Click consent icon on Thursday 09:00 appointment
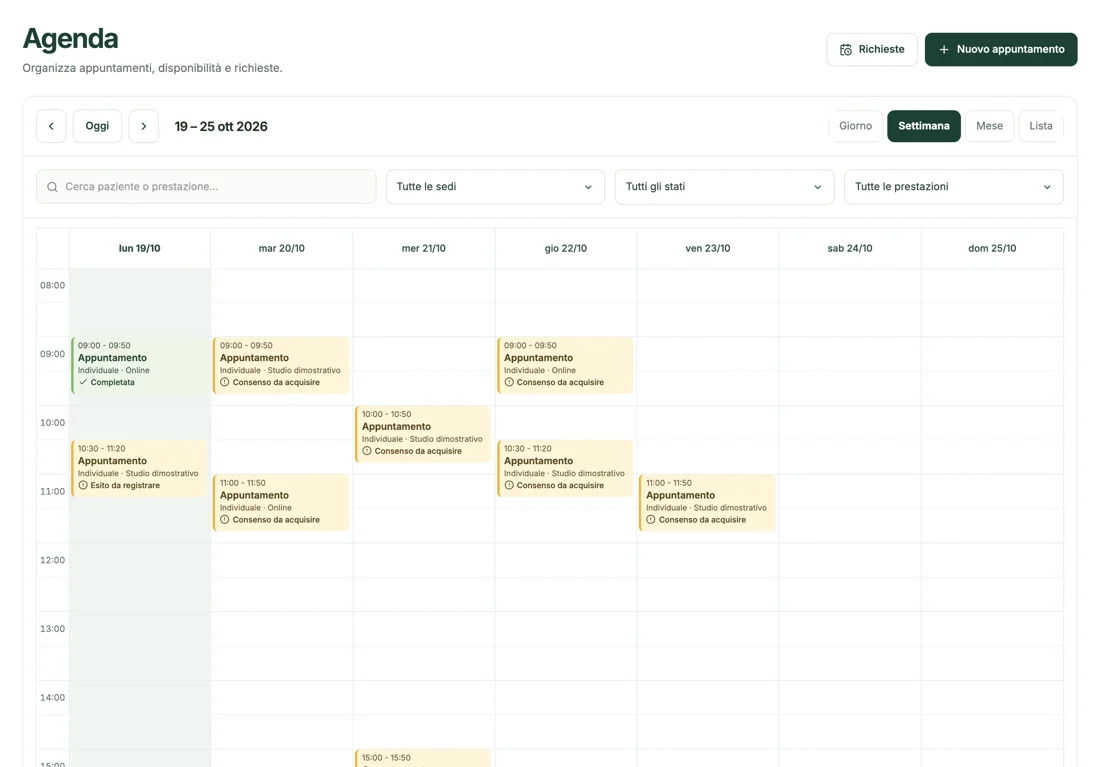This screenshot has width=1100, height=767. (x=509, y=382)
